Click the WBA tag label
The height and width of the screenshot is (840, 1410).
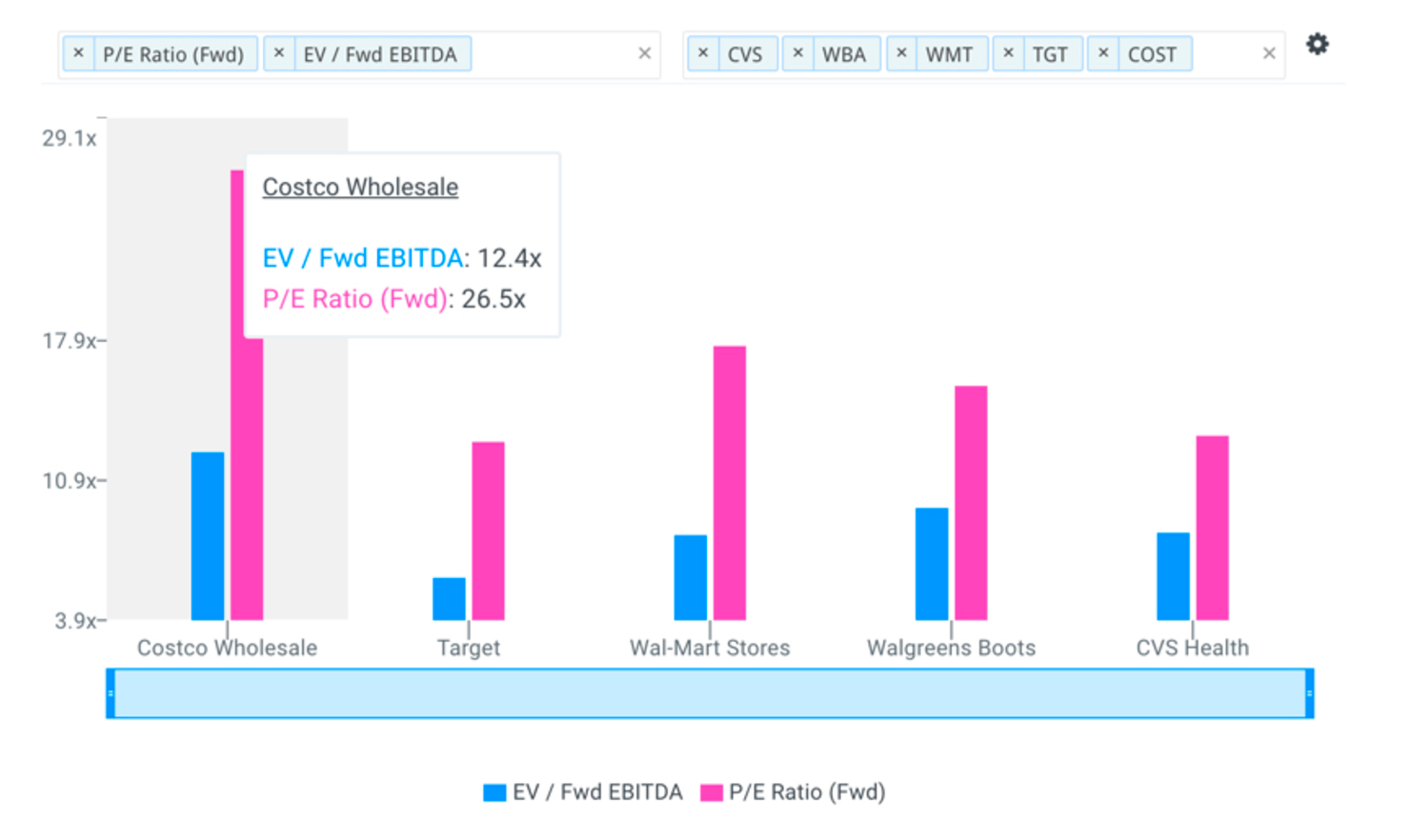click(844, 55)
